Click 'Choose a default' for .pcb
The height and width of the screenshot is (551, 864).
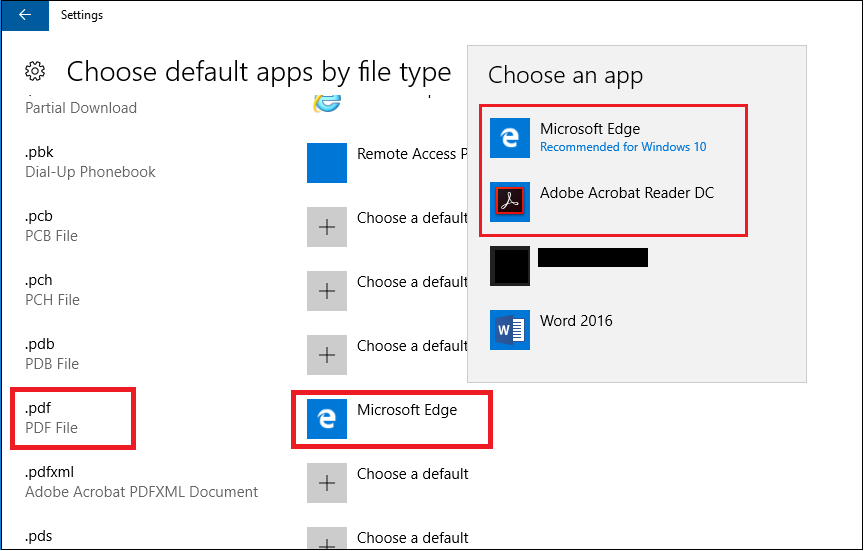(x=412, y=218)
